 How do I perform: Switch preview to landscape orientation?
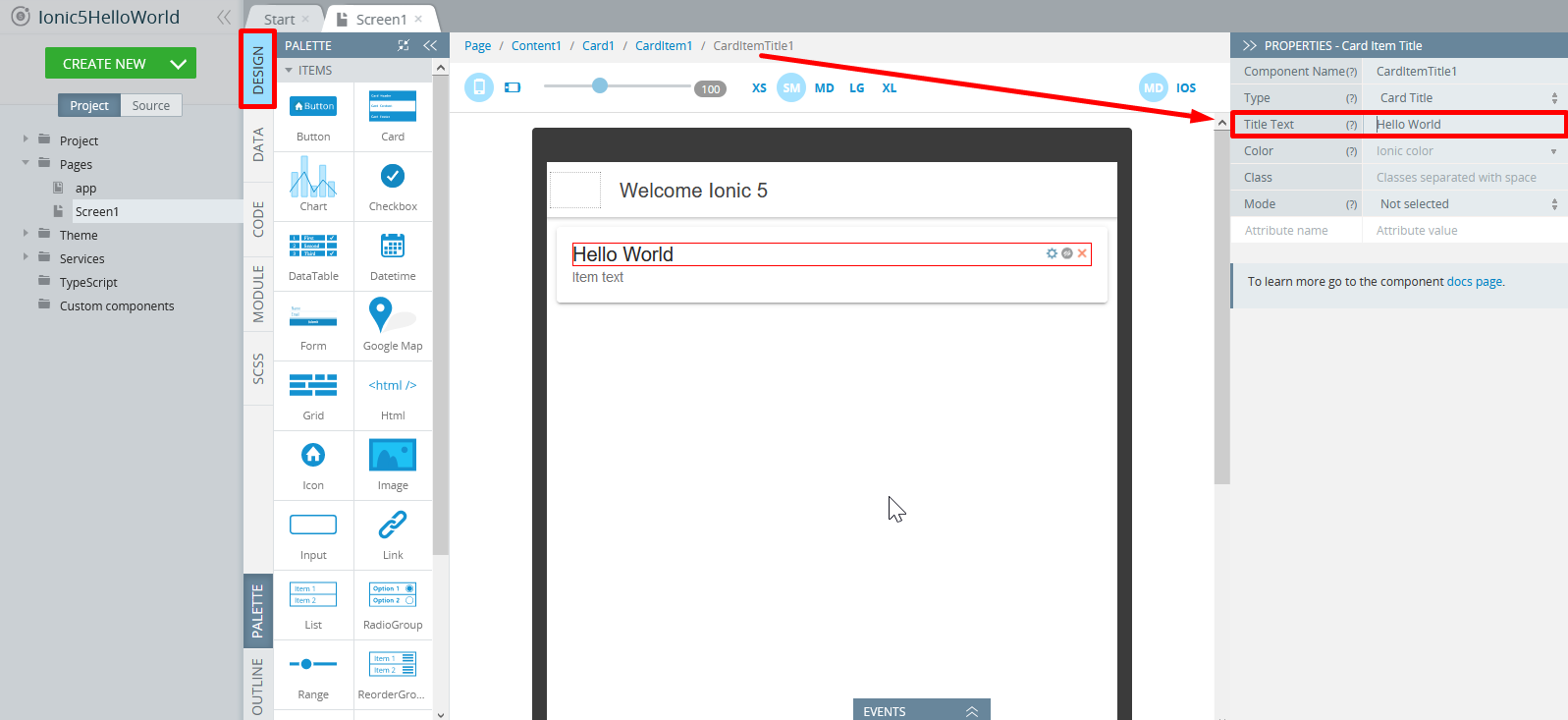click(513, 87)
